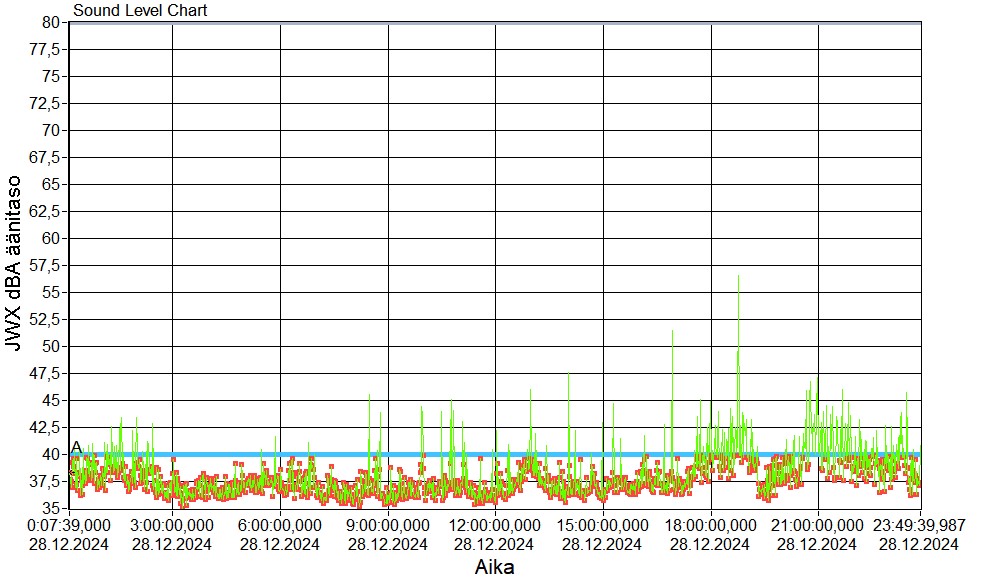990x588 pixels.
Task: Click the tallest green peak near 56.5 dBA
Action: point(738,278)
